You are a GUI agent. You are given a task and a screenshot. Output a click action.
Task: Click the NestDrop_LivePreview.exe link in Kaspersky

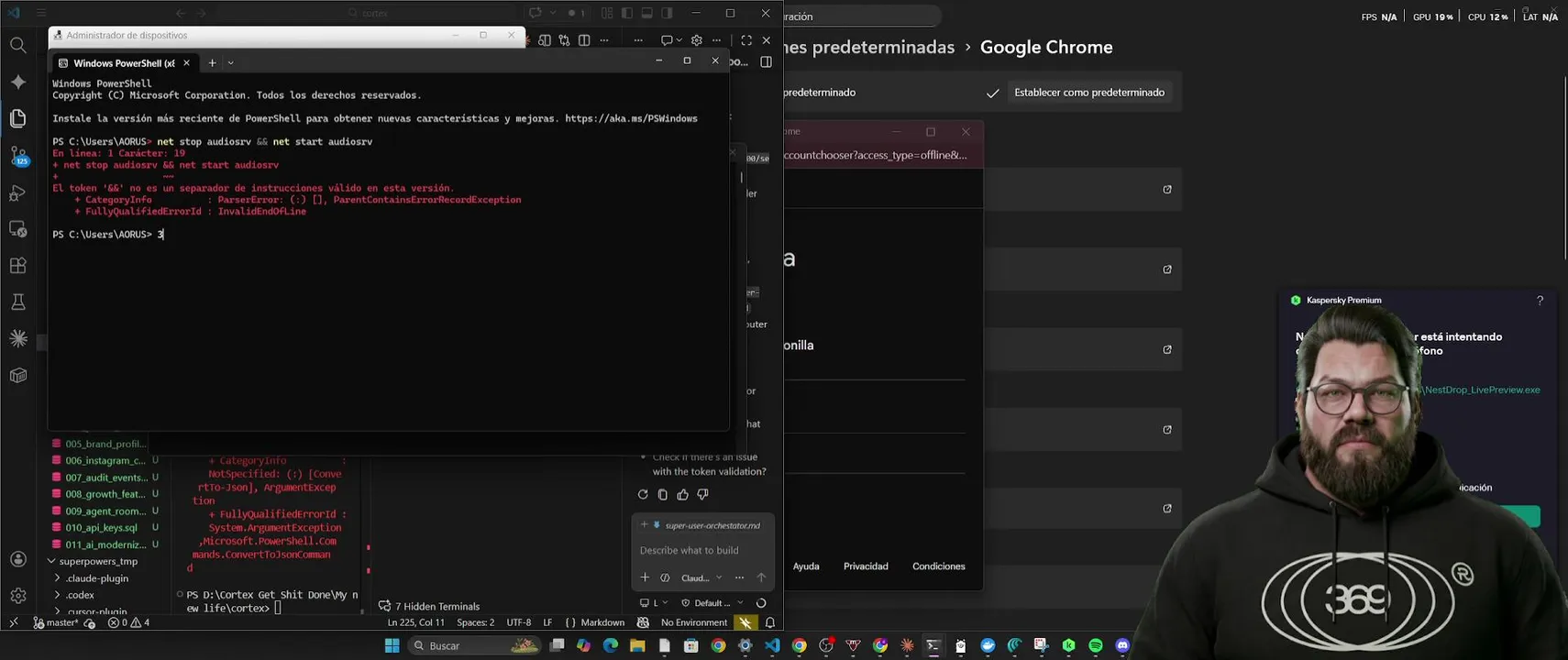[1482, 390]
